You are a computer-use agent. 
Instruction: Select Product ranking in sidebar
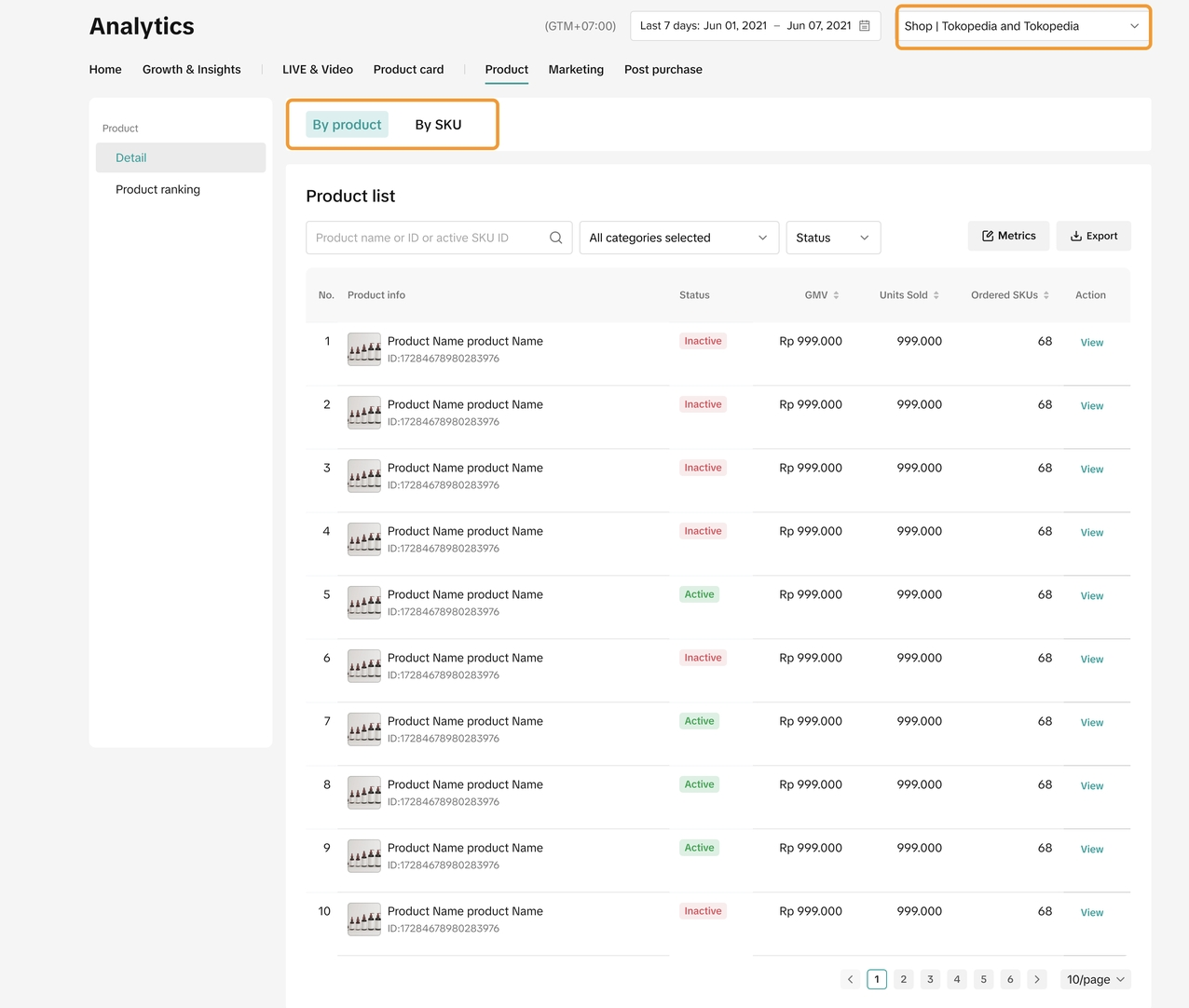click(157, 189)
